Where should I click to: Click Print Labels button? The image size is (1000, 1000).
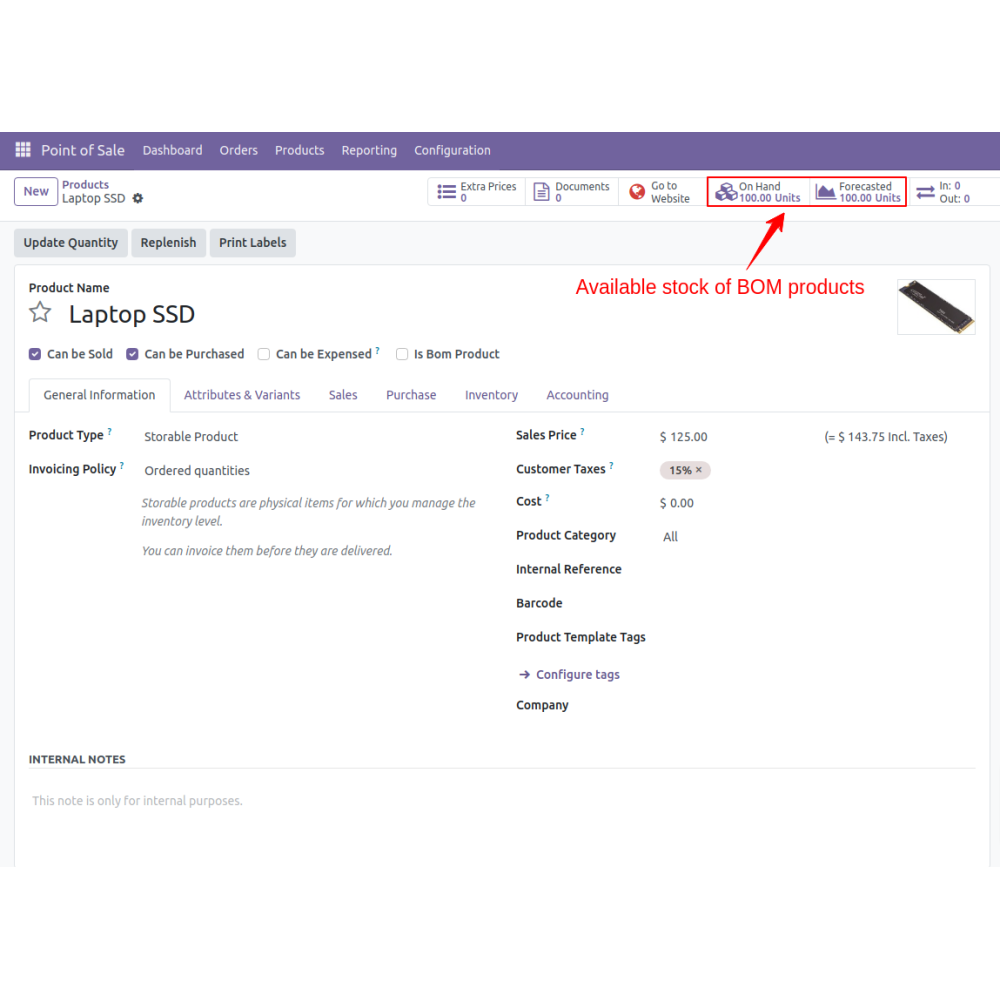253,243
